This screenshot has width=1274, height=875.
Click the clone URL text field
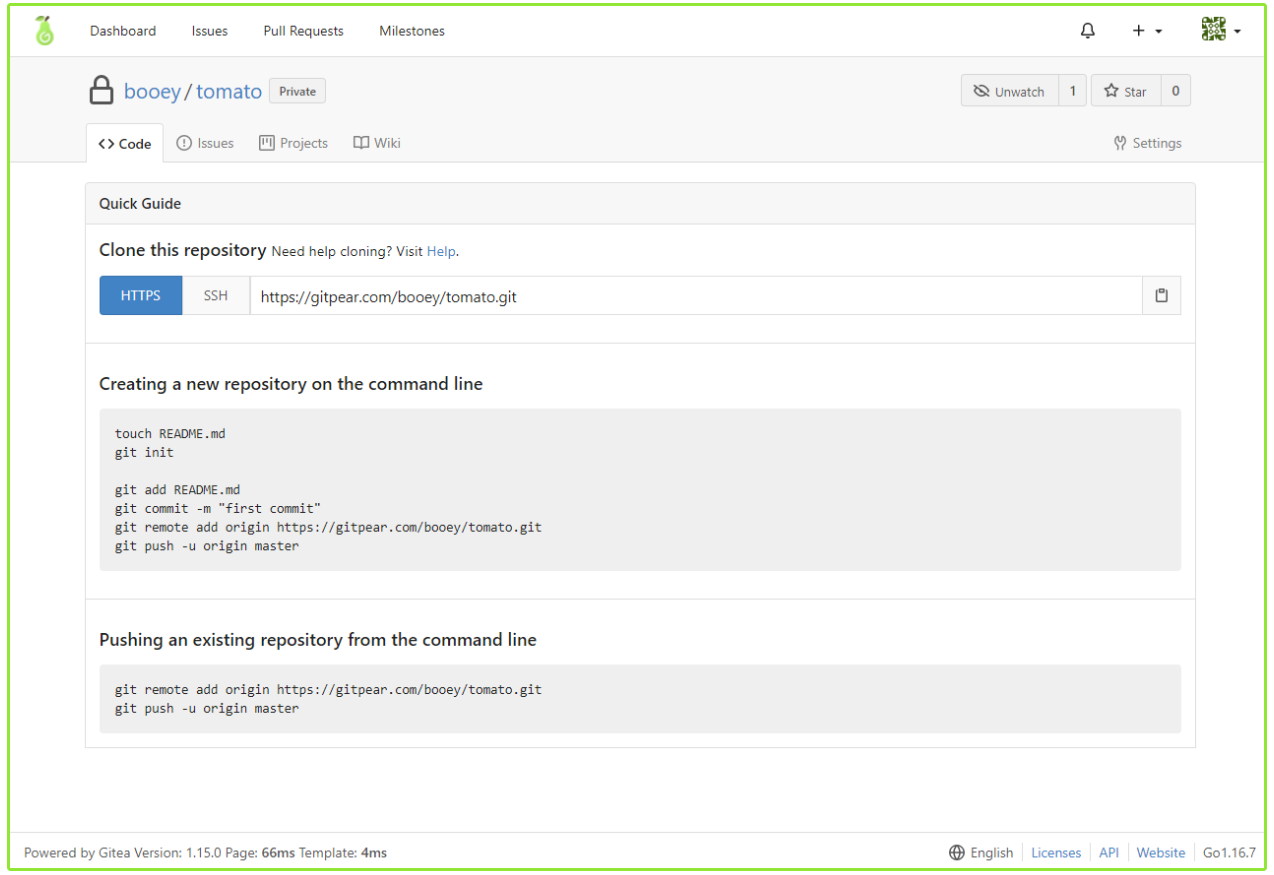coord(695,296)
